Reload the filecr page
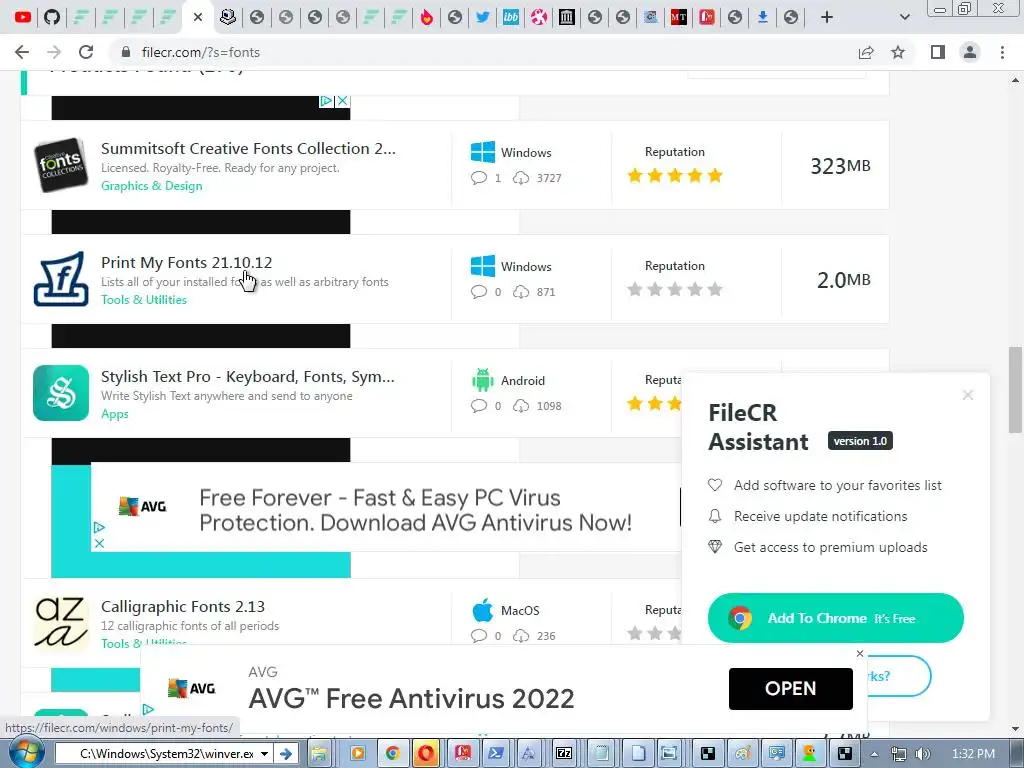The image size is (1024, 768). click(x=86, y=52)
